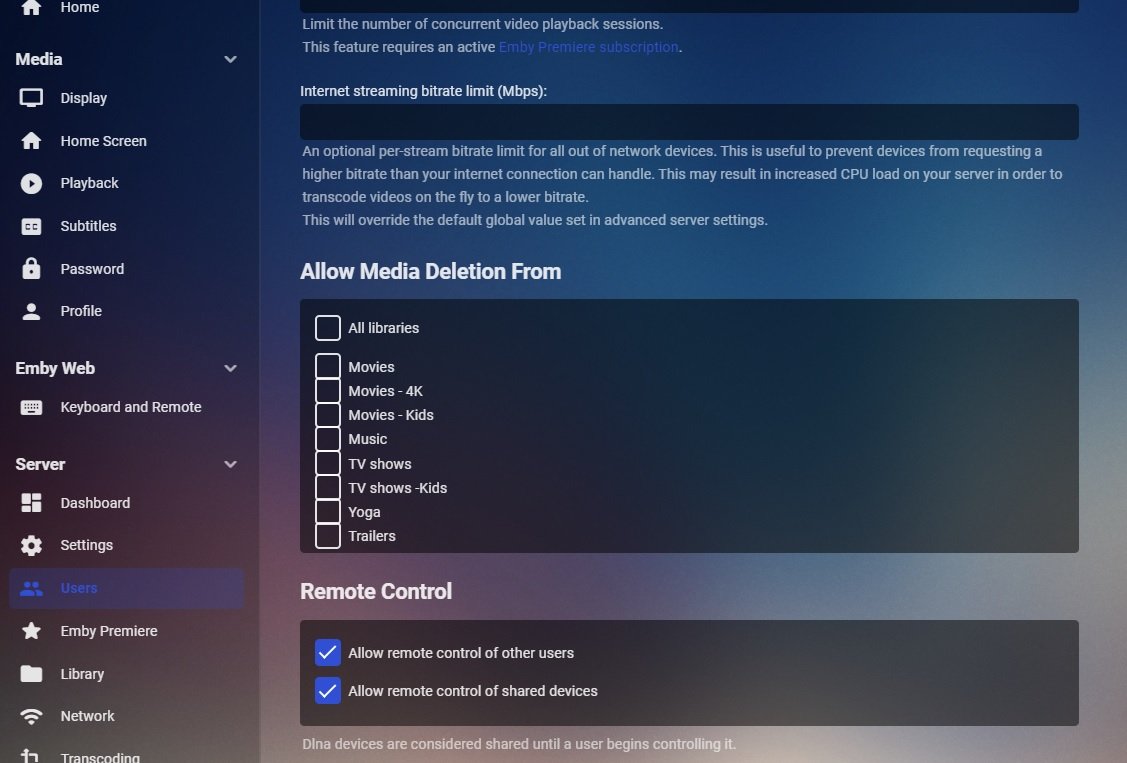Viewport: 1127px width, 763px height.
Task: Disable Allow remote control of other users
Action: (328, 653)
